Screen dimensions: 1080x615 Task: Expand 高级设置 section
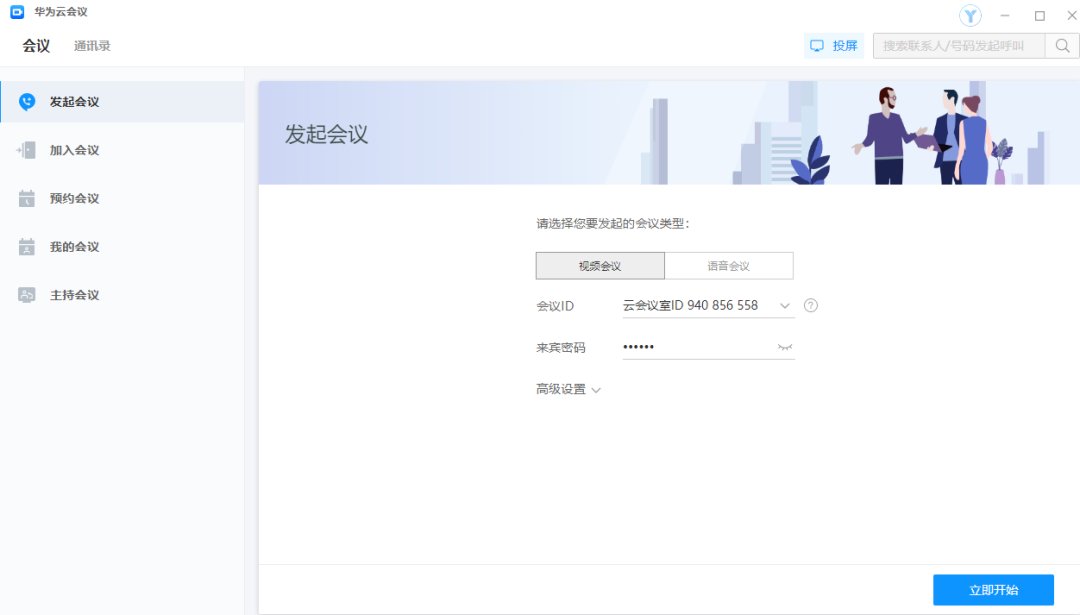pyautogui.click(x=568, y=389)
